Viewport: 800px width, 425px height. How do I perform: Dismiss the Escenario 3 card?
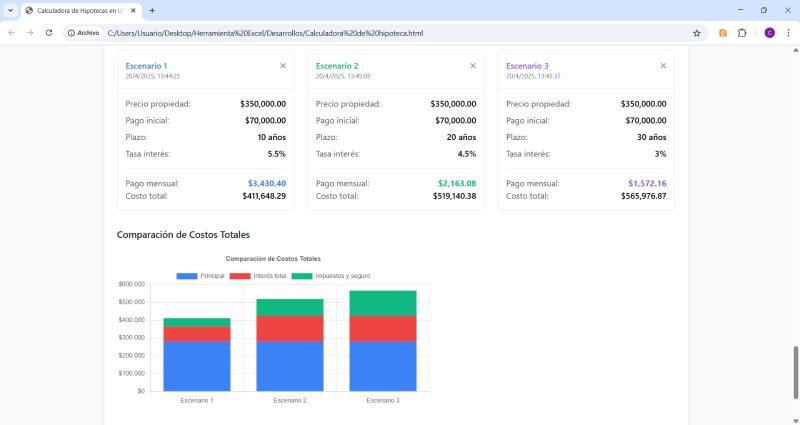[x=663, y=66]
